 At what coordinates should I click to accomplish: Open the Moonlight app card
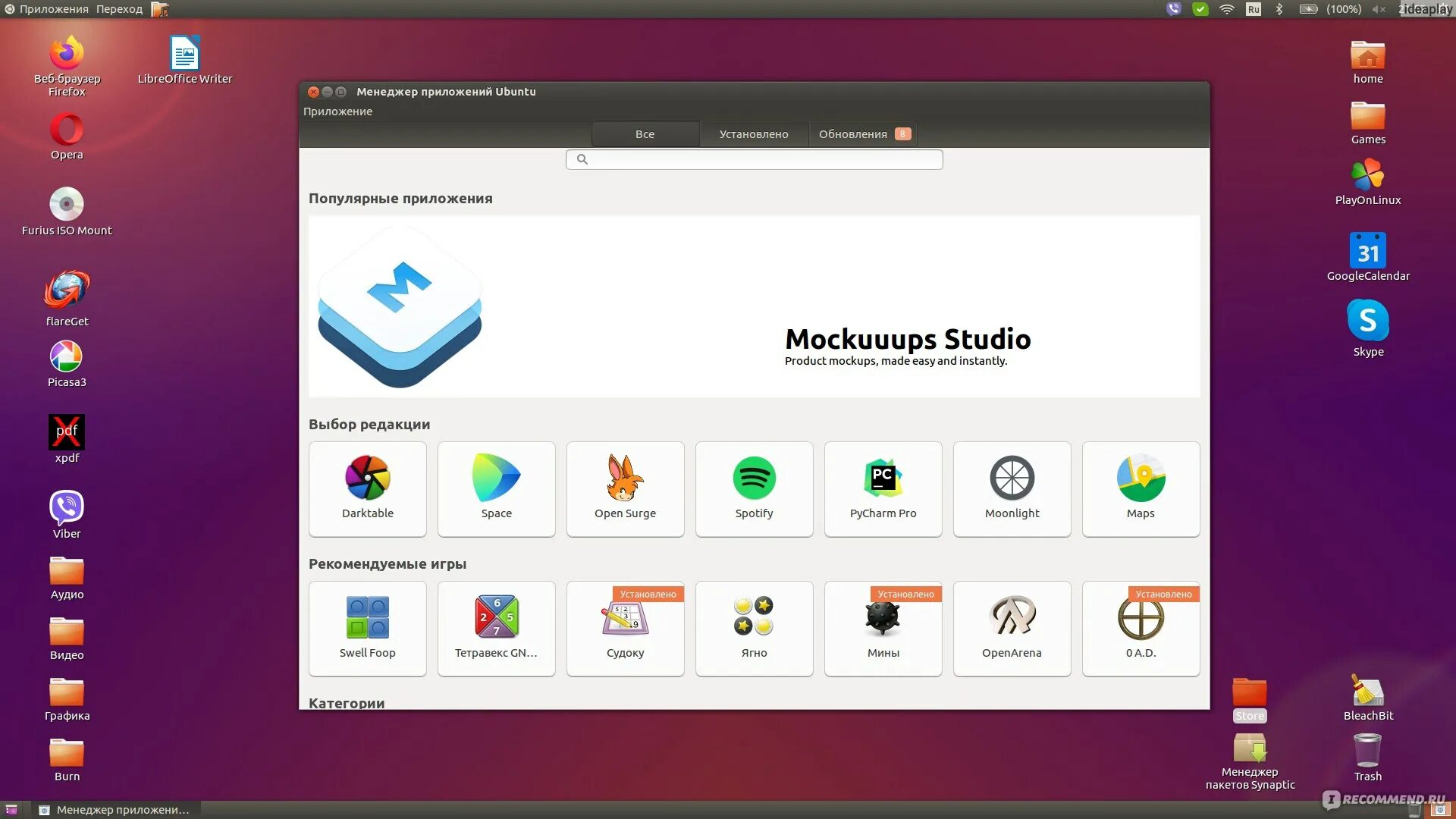[x=1012, y=489]
